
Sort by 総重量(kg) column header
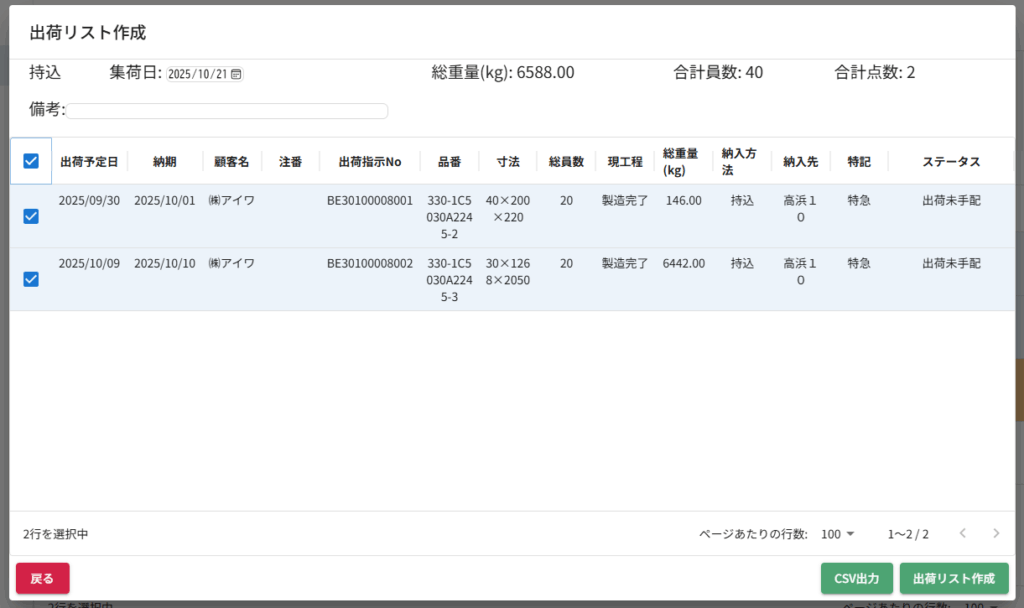683,162
